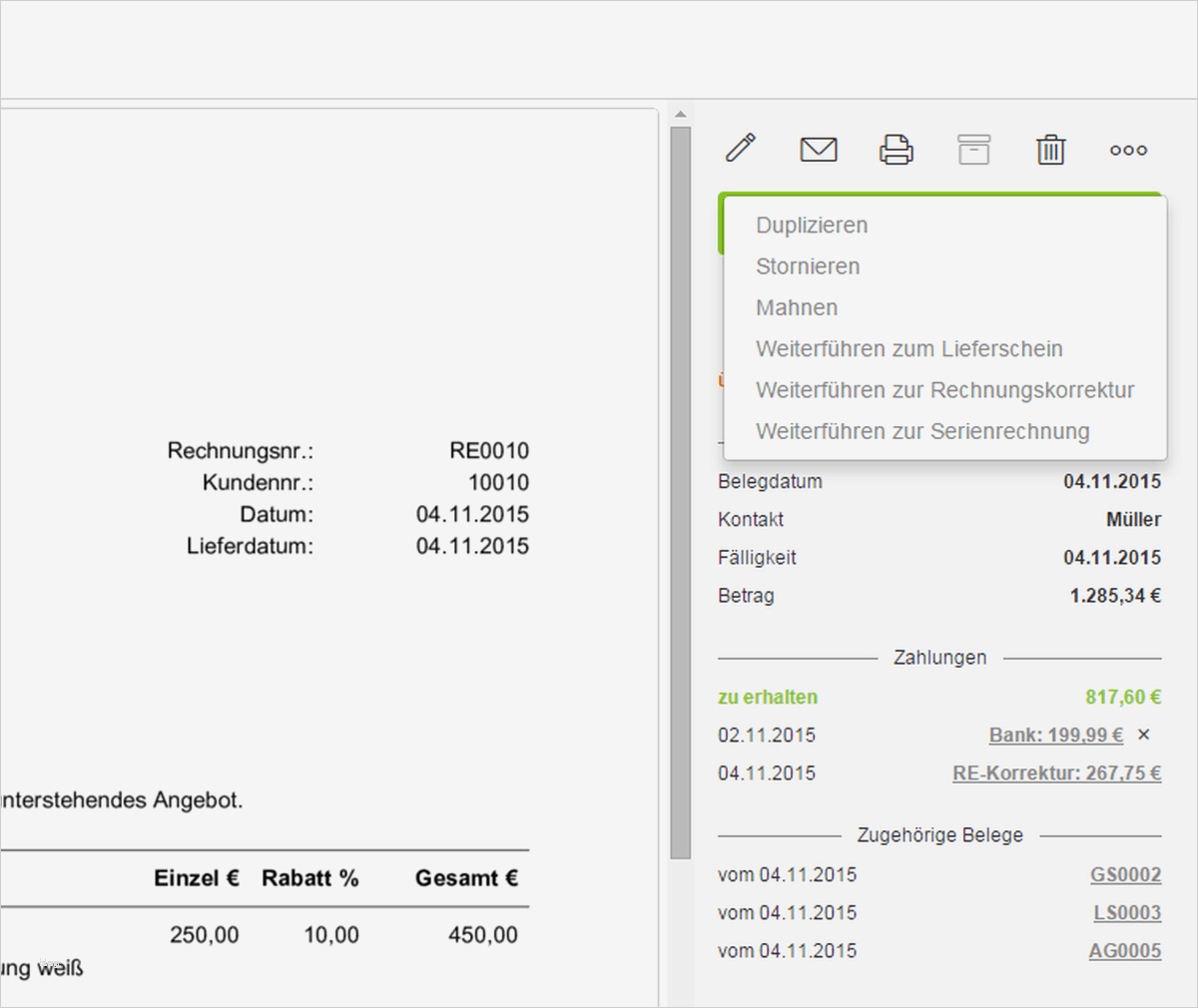Viewport: 1198px width, 1008px height.
Task: Choose Duplizieren from the menu
Action: 812,226
